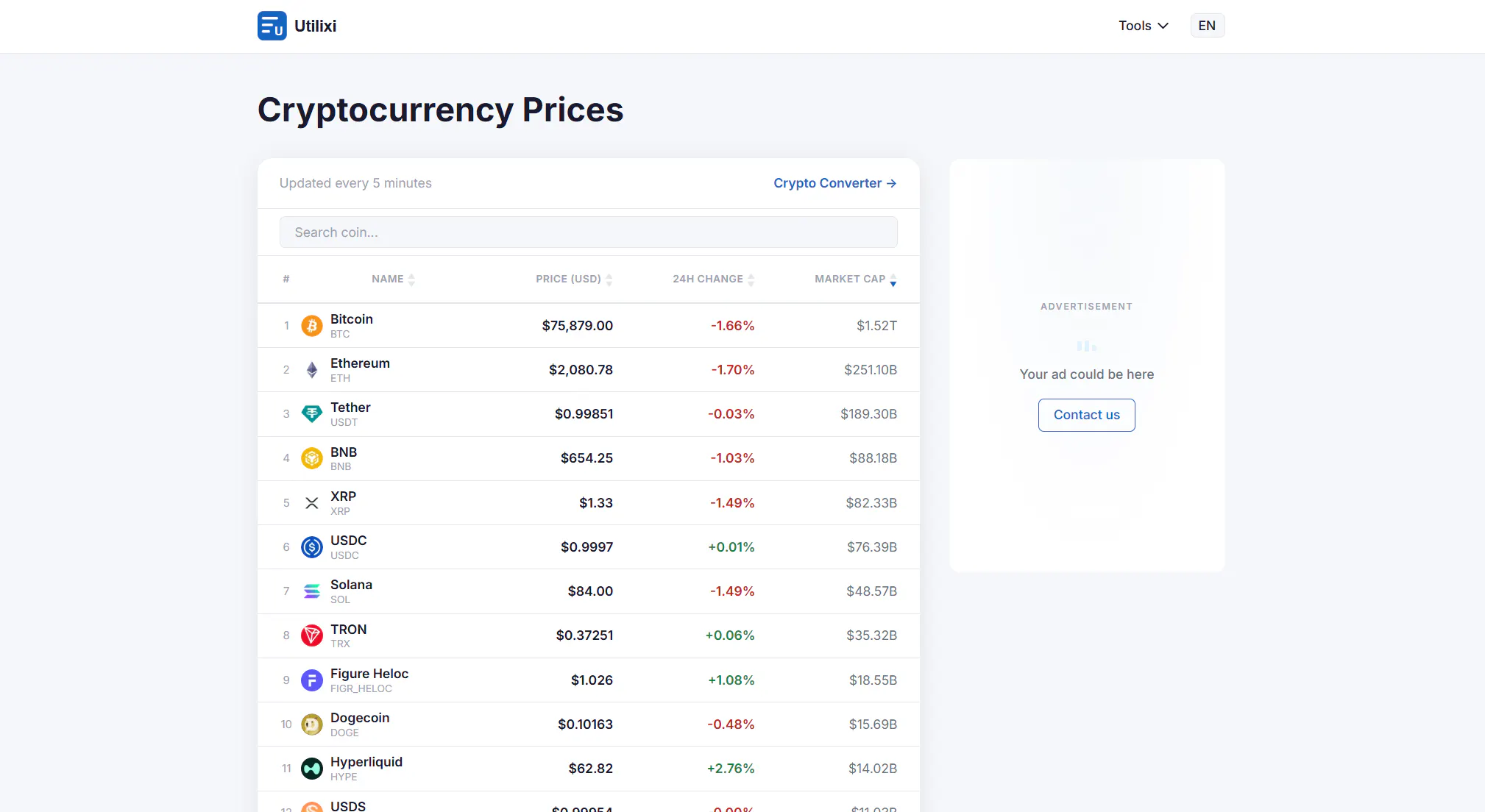Select the Tether name text
The width and height of the screenshot is (1485, 812).
350,407
